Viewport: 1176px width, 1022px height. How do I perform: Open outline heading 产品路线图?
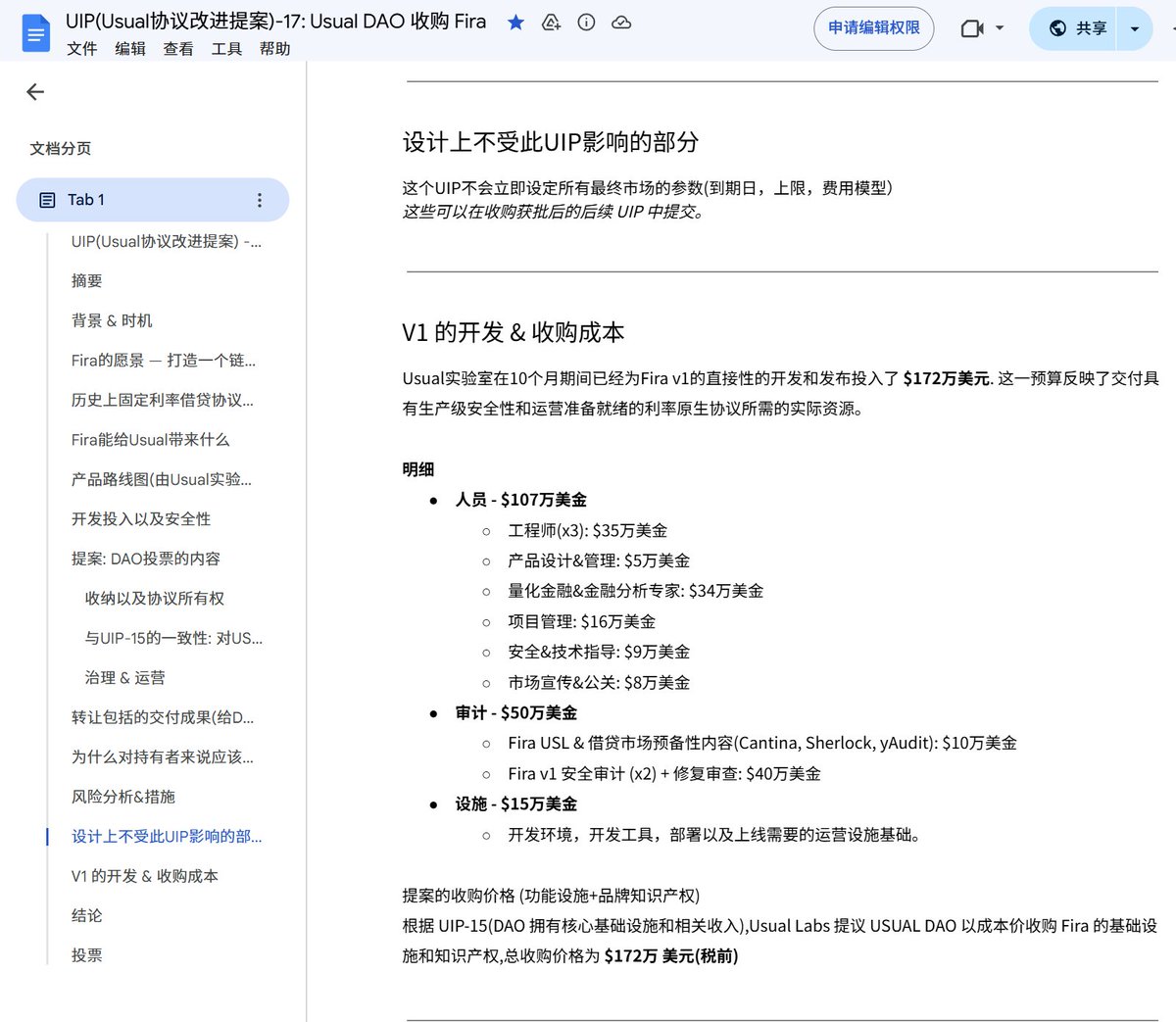coord(162,479)
